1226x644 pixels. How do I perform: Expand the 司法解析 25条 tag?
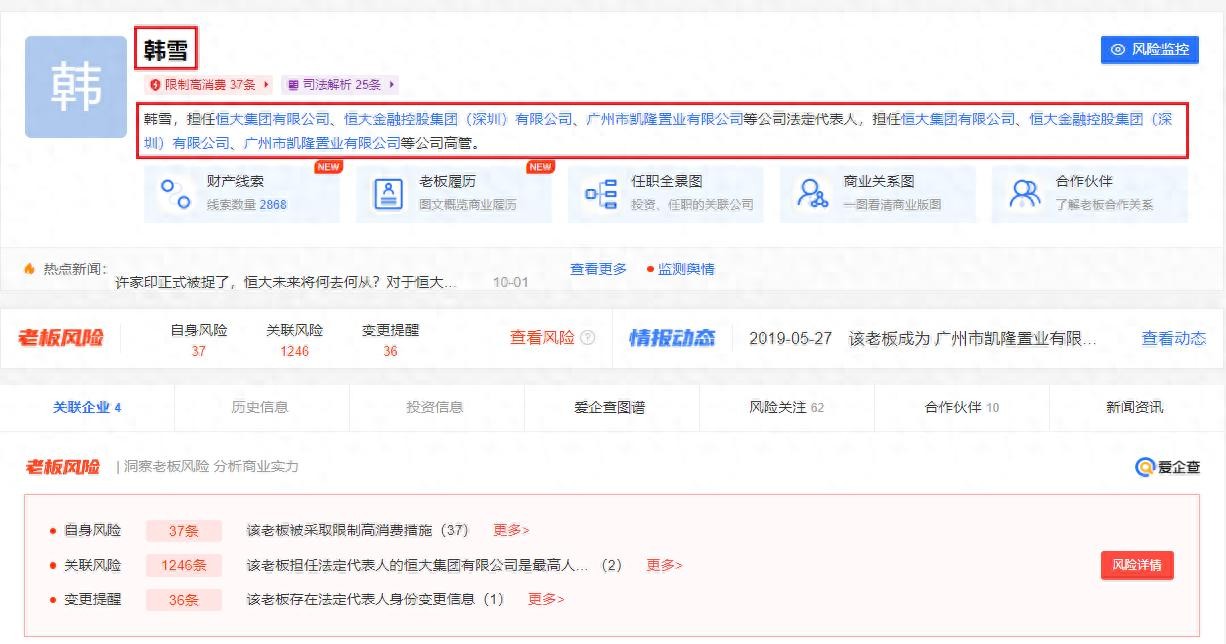[x=340, y=85]
